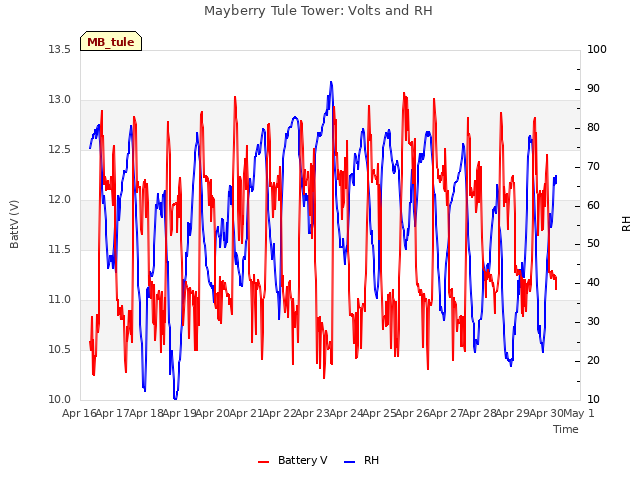Click the 60 tick label on the RH axis
The height and width of the screenshot is (480, 640).
[x=593, y=205]
